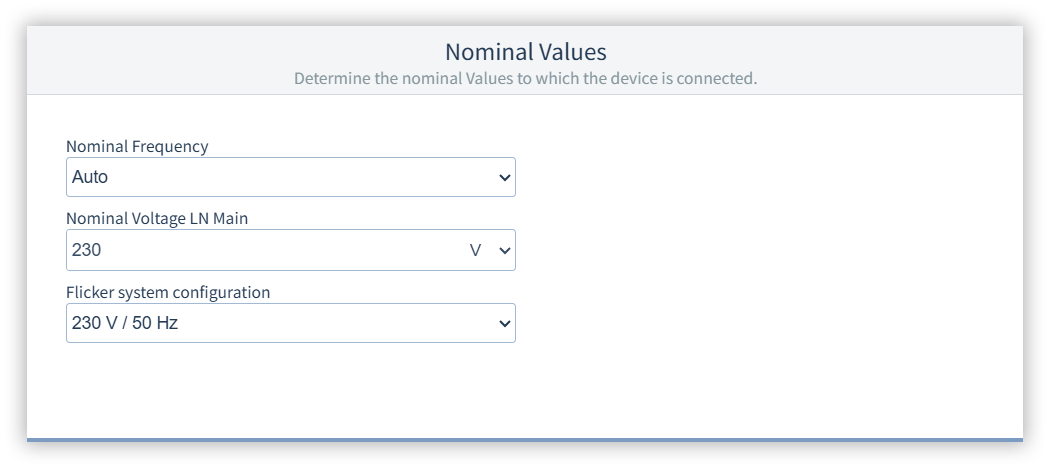Click the "Flicker system configuration" label
Screen dimensions: 1049x467
(x=168, y=293)
